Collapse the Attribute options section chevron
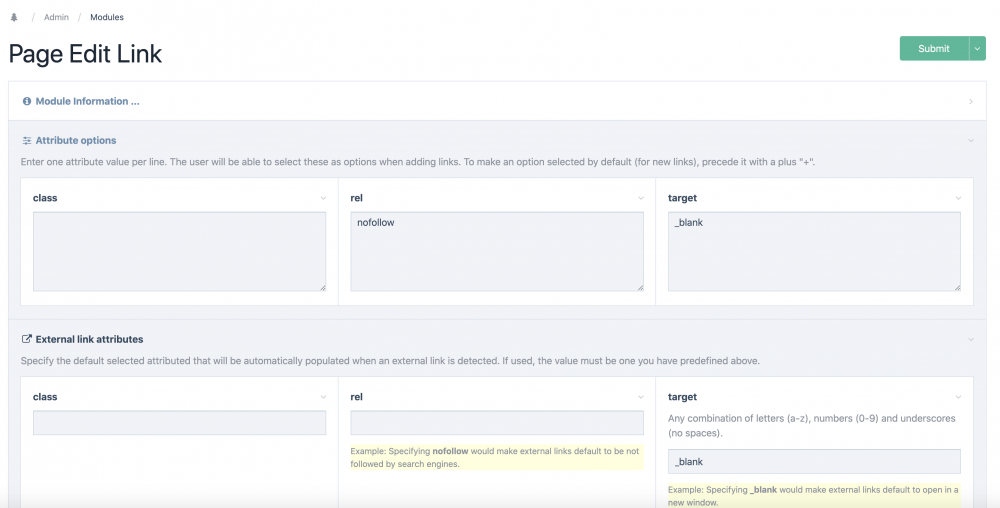Screen dimensions: 1000x508 coord(970,141)
